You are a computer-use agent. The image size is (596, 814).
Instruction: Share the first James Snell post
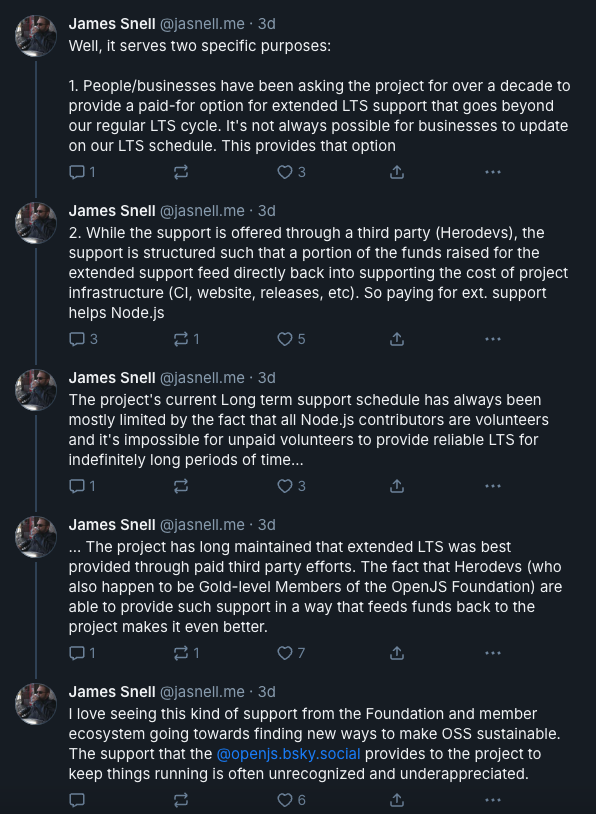tap(397, 172)
